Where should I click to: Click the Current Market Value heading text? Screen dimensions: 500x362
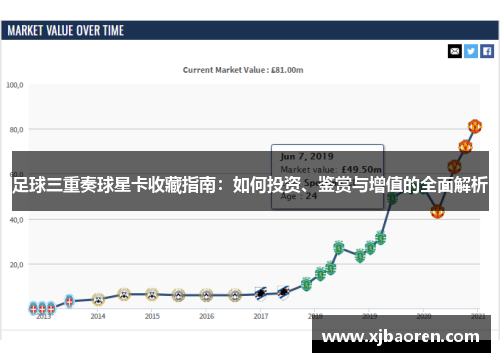(243, 70)
